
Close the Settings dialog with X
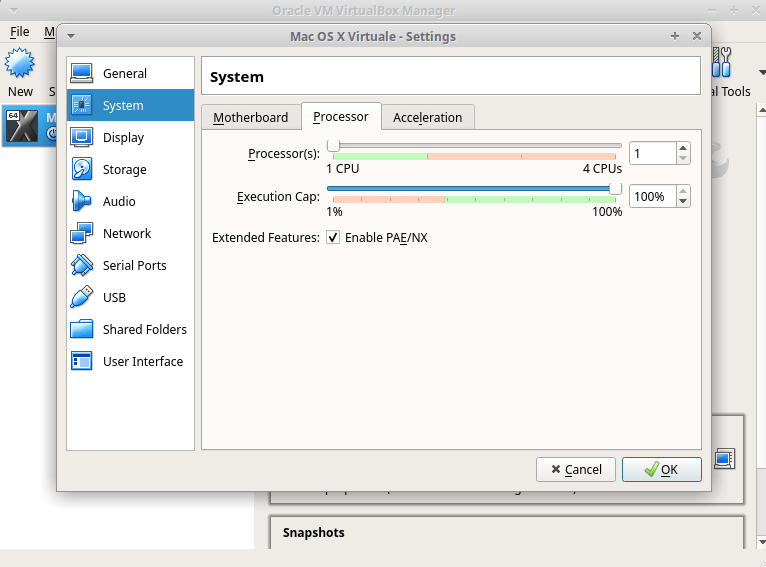(697, 36)
